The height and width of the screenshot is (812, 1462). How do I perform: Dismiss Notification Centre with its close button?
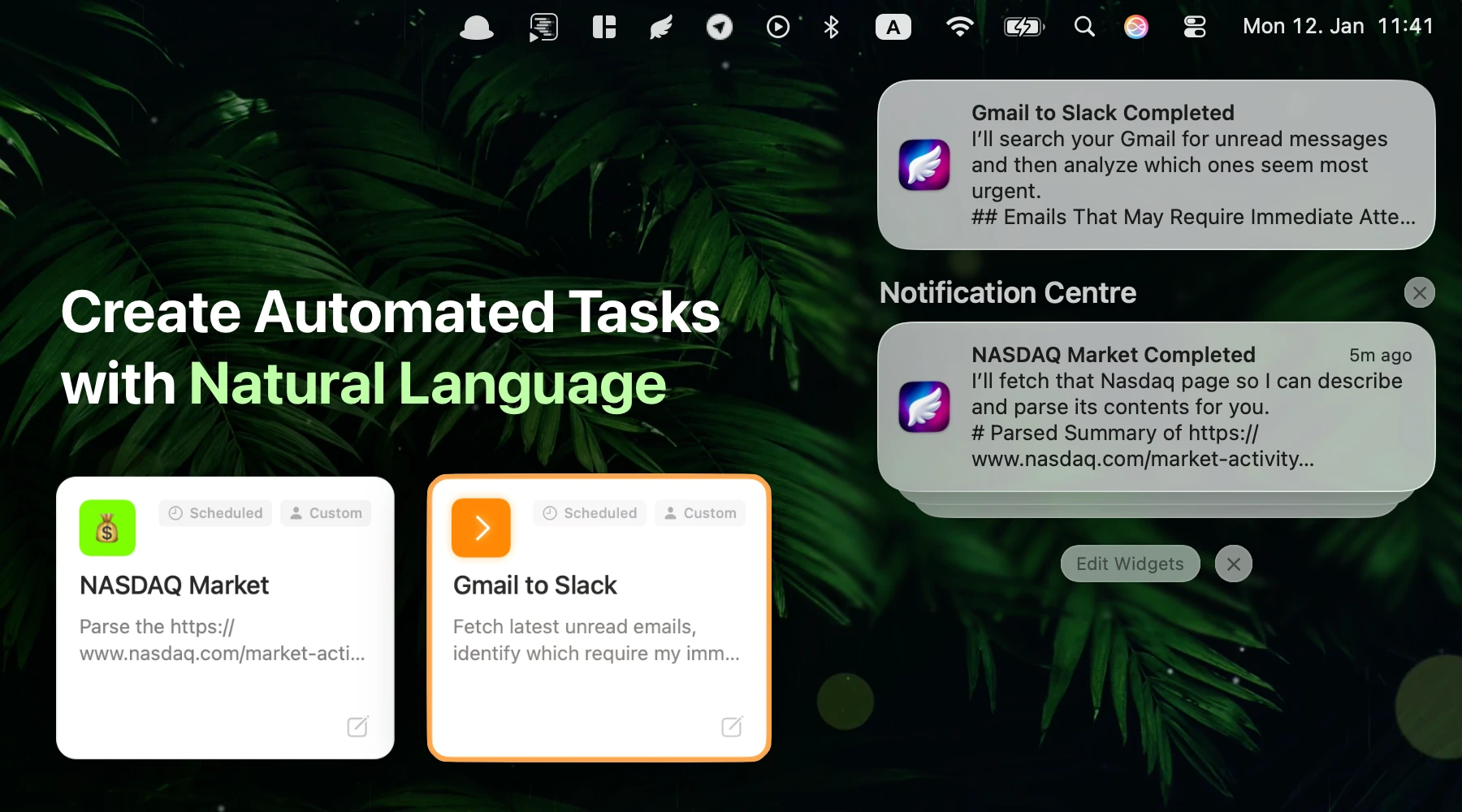[1420, 292]
